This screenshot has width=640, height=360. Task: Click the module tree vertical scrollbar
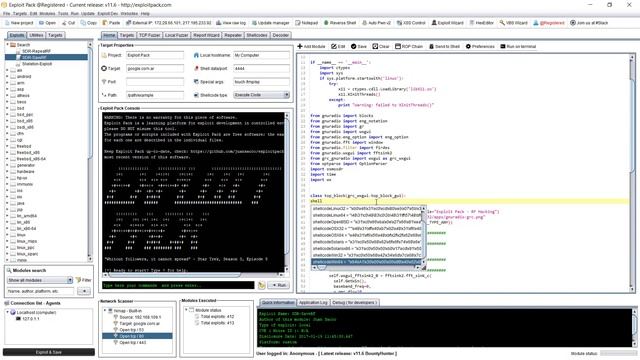(x=90, y=151)
